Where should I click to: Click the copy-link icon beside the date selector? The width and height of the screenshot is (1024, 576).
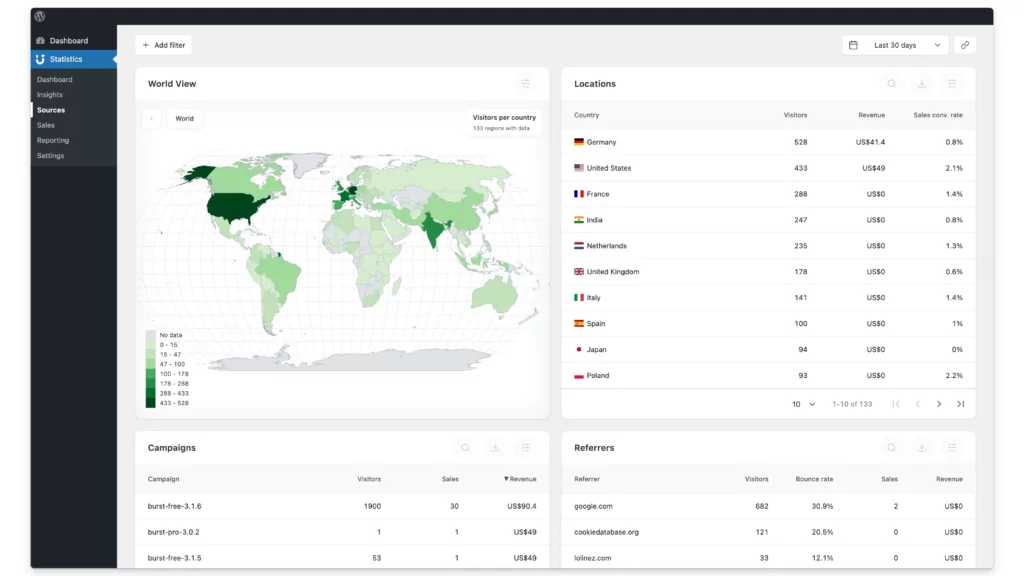(x=964, y=44)
